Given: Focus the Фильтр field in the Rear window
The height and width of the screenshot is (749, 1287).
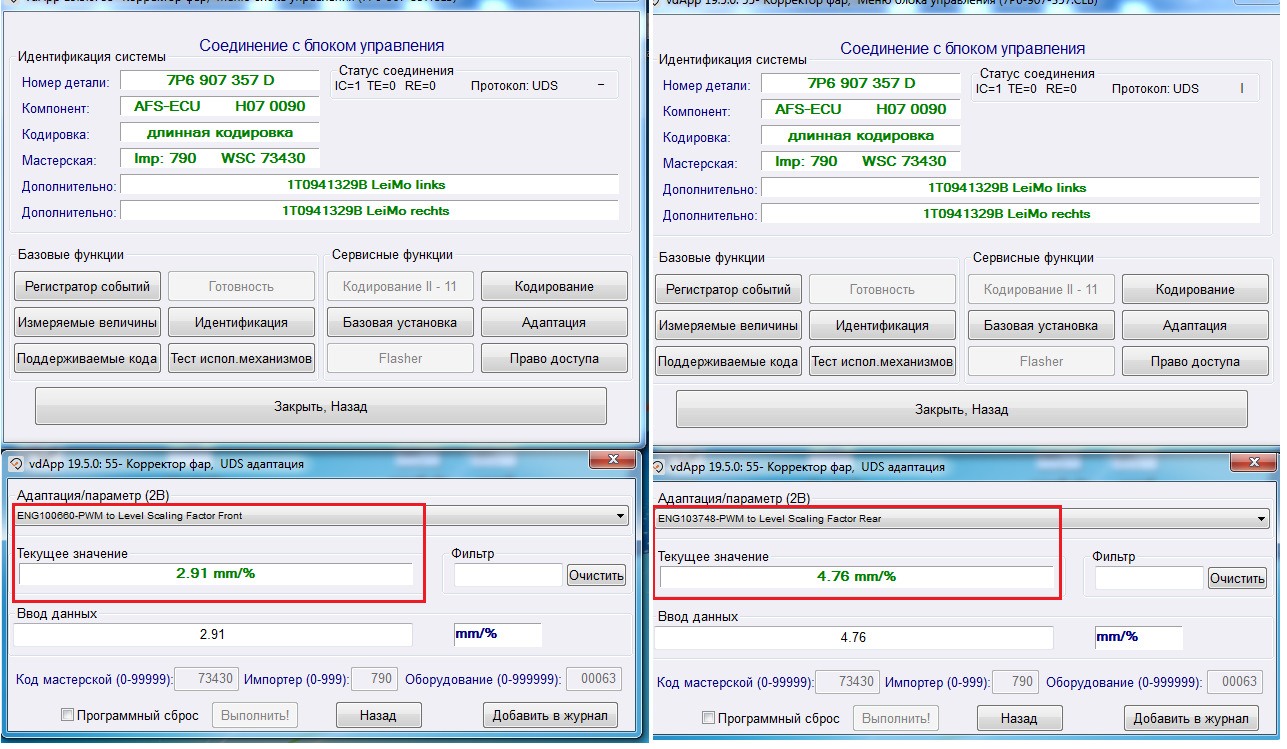Looking at the screenshot, I should click(x=1149, y=578).
